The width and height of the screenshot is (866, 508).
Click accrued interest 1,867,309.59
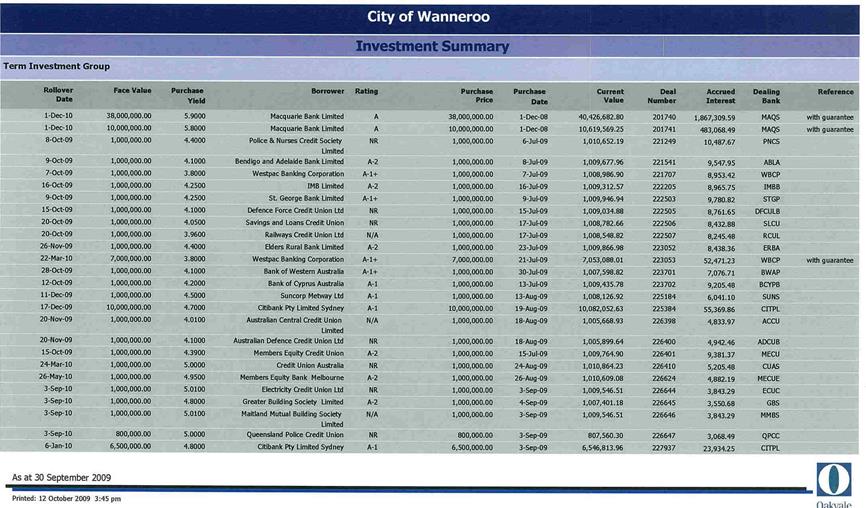point(714,118)
